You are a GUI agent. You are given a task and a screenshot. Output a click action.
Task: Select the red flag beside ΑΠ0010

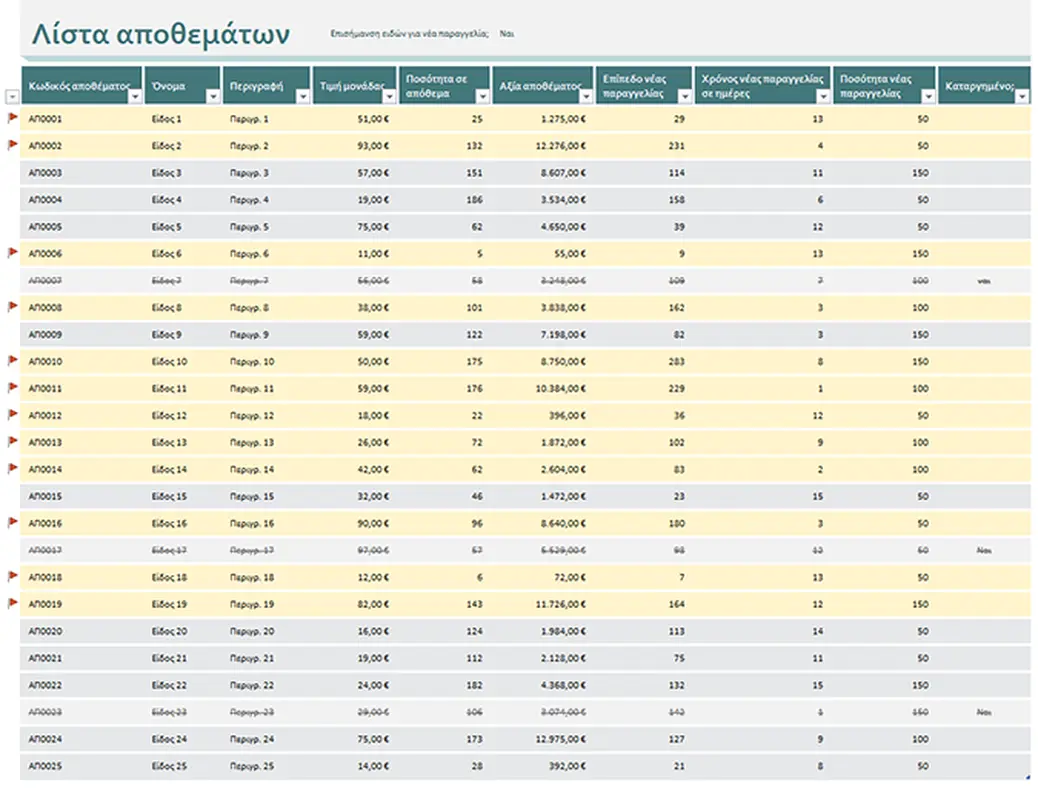tap(13, 361)
